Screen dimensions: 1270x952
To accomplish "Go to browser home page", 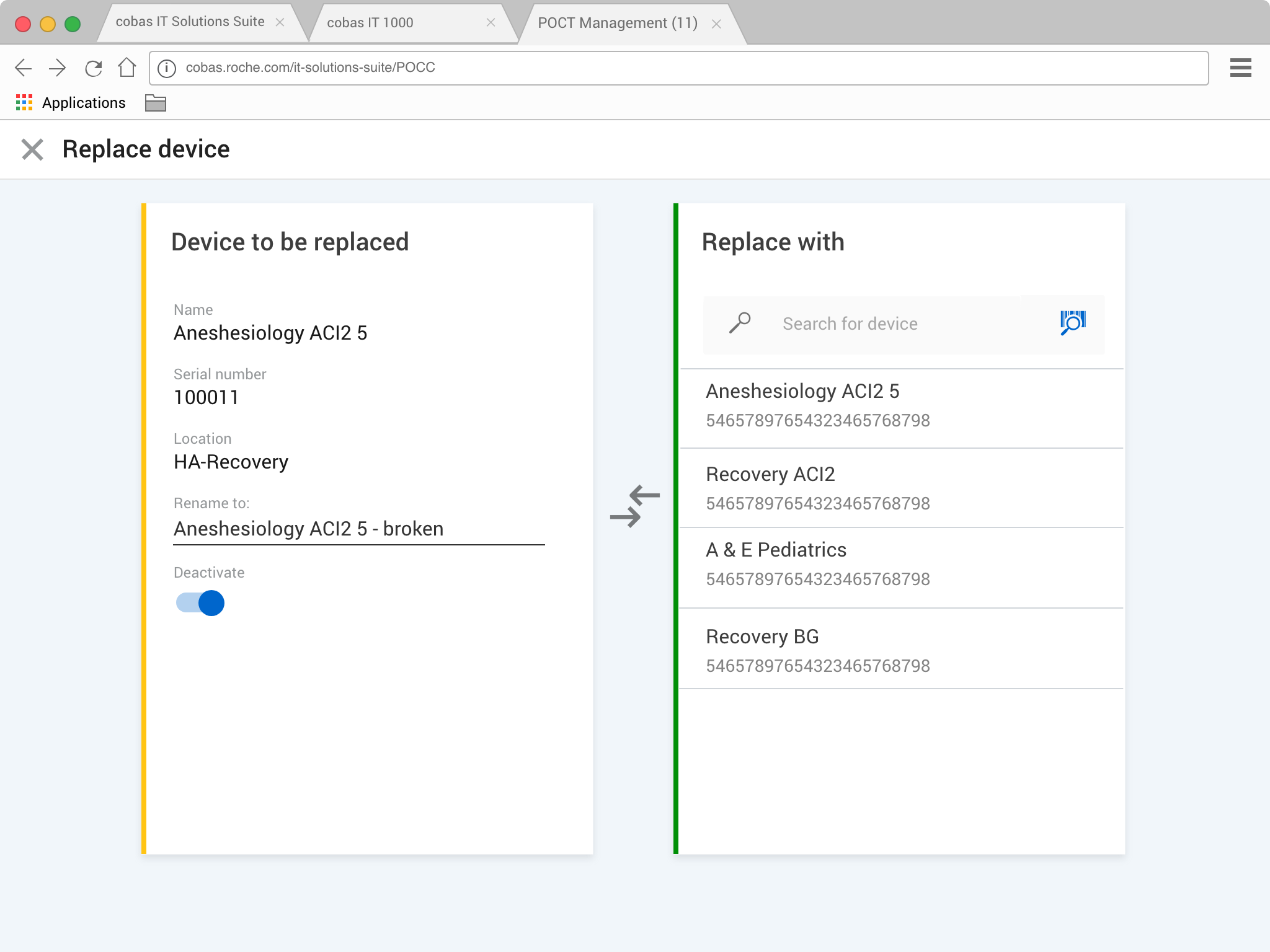I will point(127,68).
